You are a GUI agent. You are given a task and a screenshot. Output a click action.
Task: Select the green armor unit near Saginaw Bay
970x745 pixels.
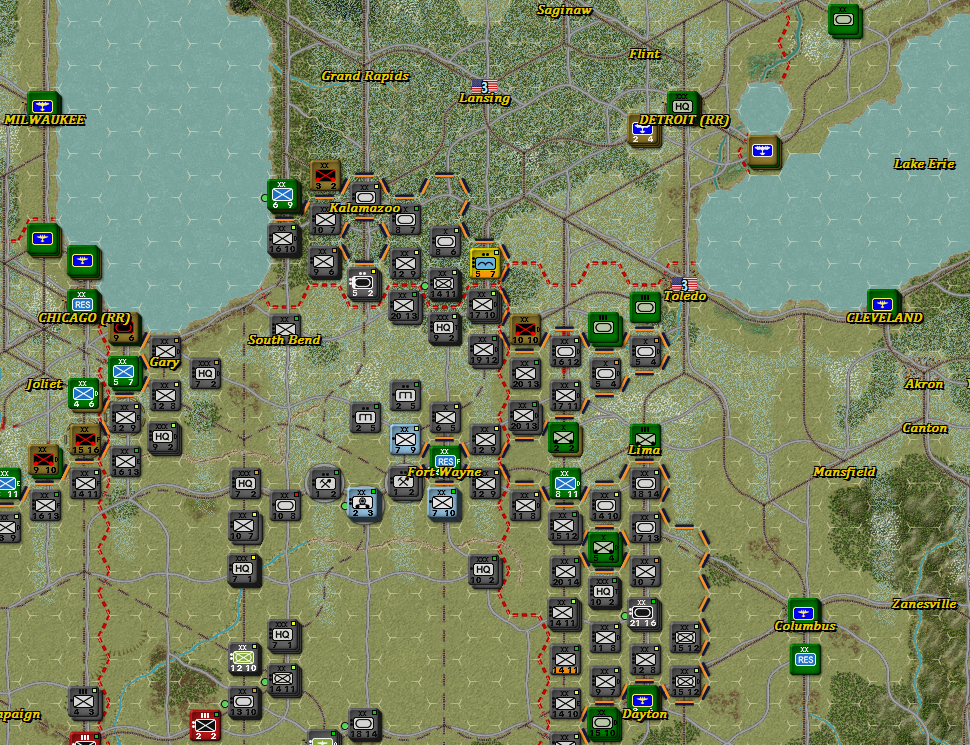(844, 20)
